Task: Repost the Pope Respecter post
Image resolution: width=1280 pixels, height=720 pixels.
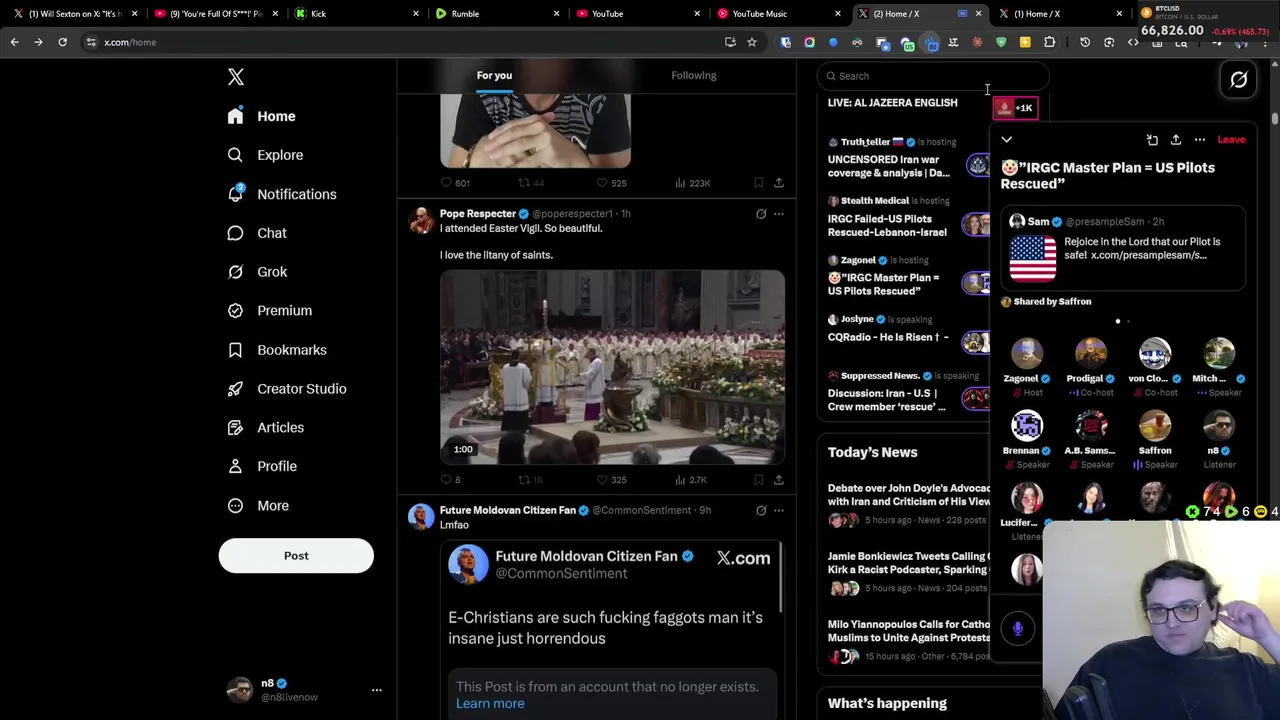Action: click(x=531, y=480)
